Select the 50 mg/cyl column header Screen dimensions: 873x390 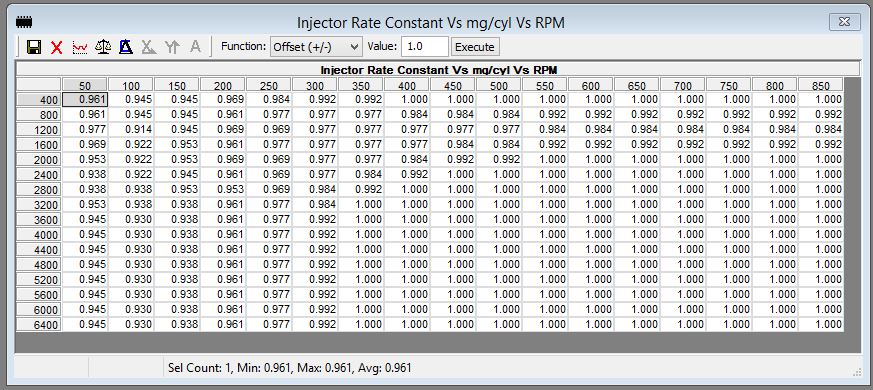click(85, 85)
